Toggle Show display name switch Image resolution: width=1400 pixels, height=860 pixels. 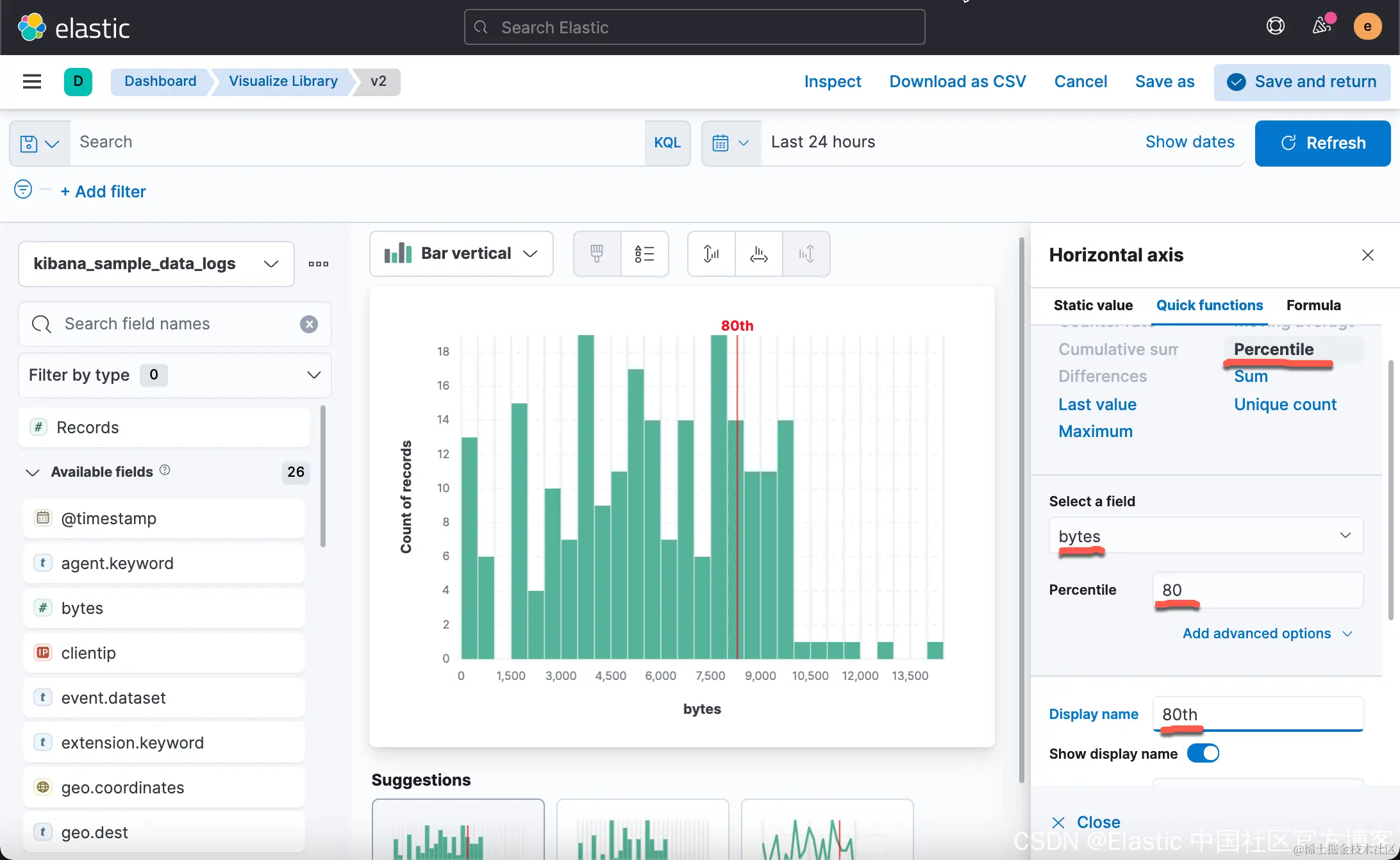click(1203, 754)
